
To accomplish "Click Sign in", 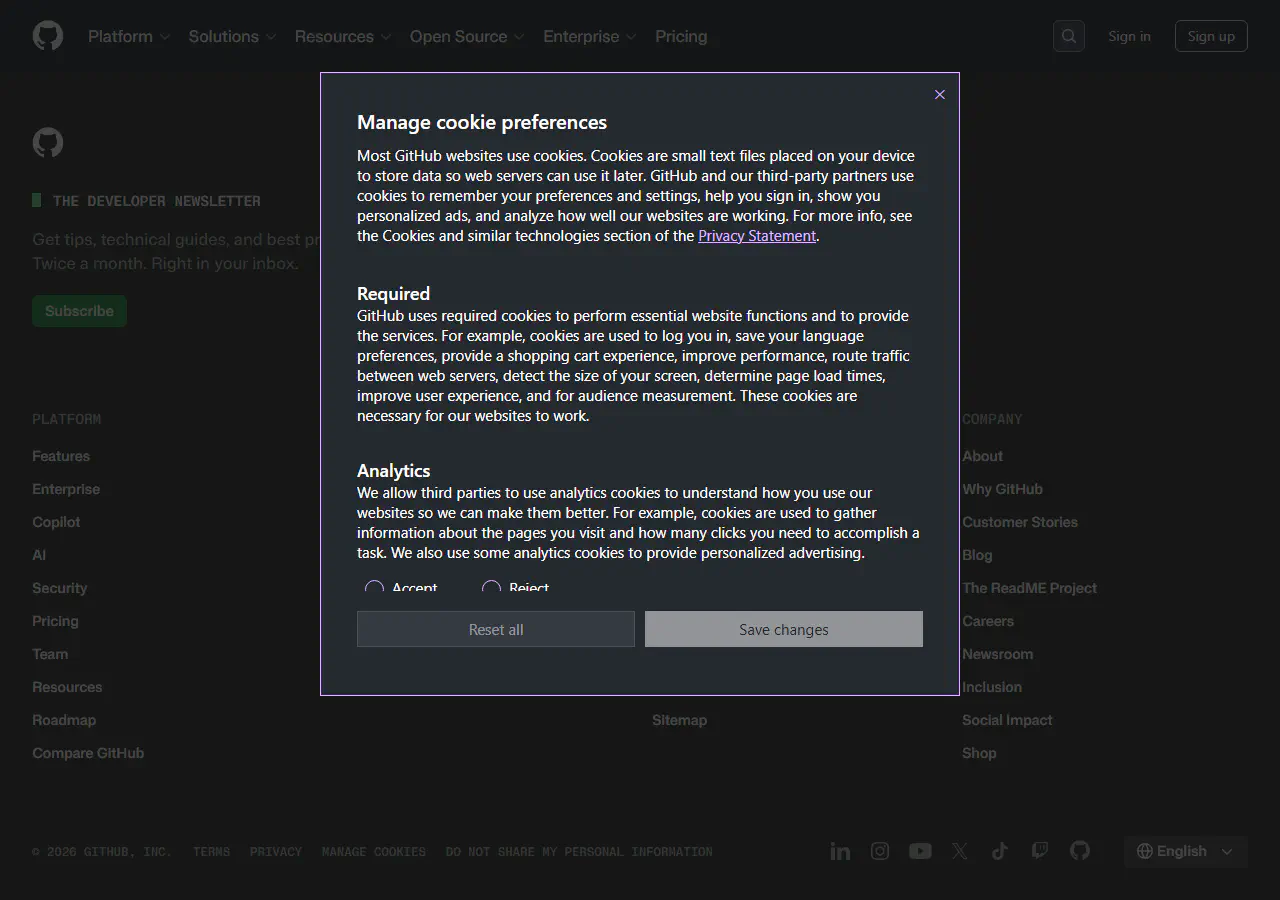I will pos(1129,36).
